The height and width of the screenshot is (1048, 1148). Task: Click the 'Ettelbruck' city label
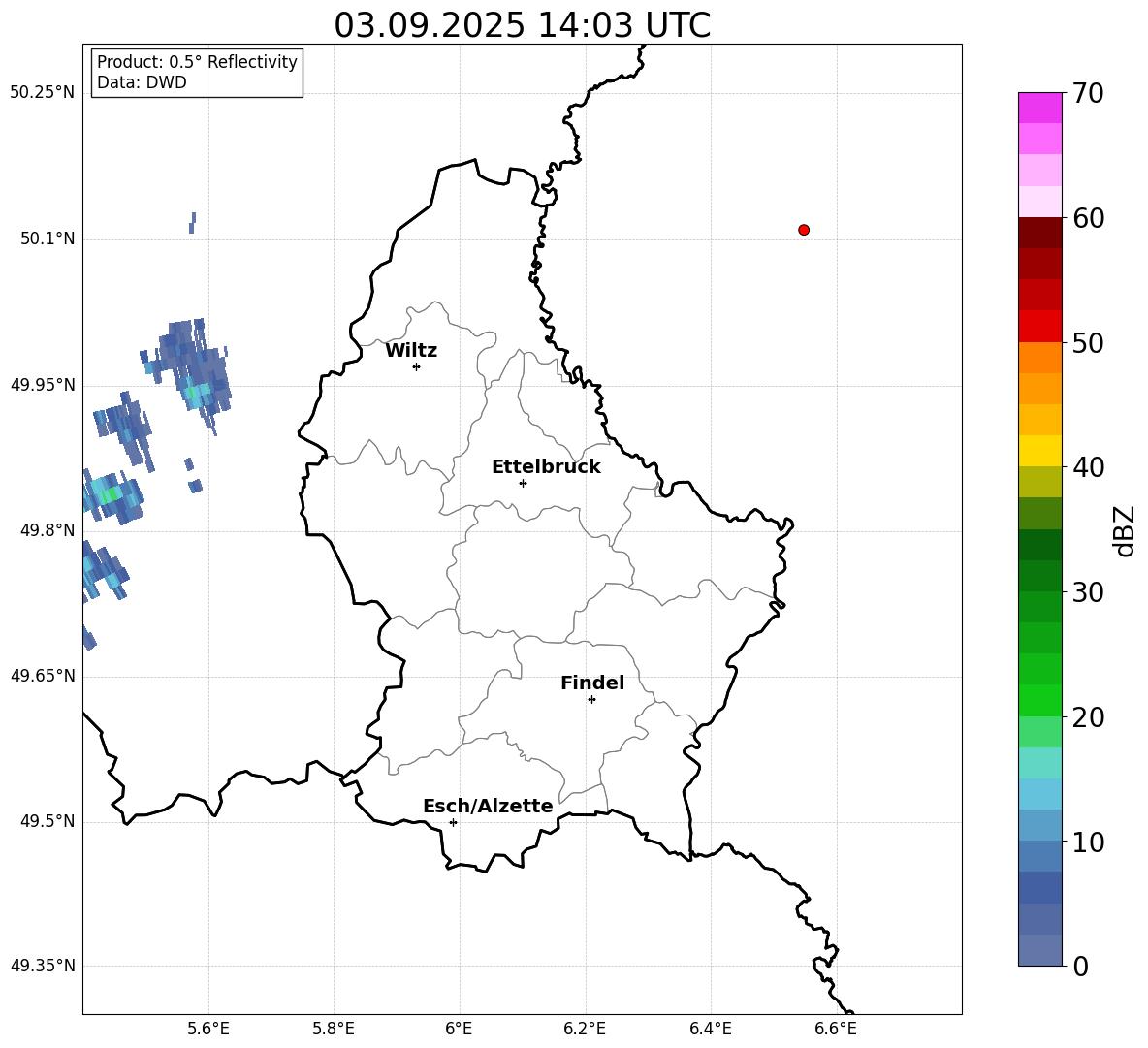tap(546, 467)
